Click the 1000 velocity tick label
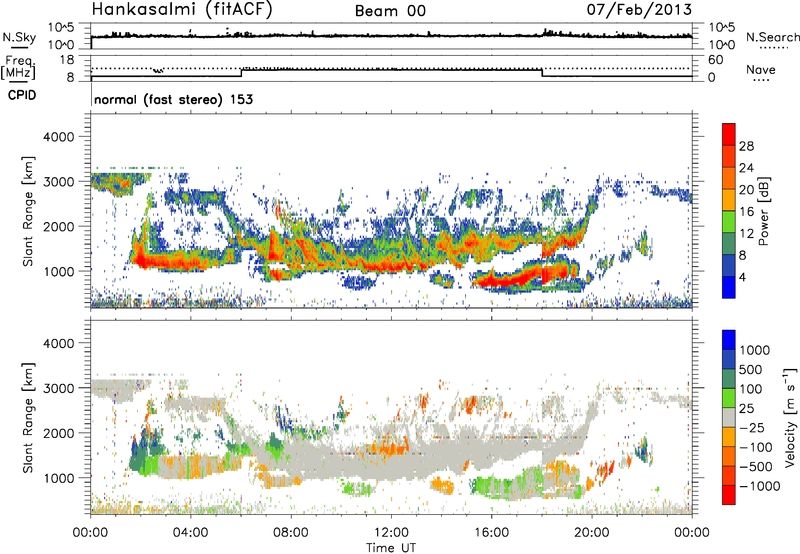The image size is (800, 554). 755,350
